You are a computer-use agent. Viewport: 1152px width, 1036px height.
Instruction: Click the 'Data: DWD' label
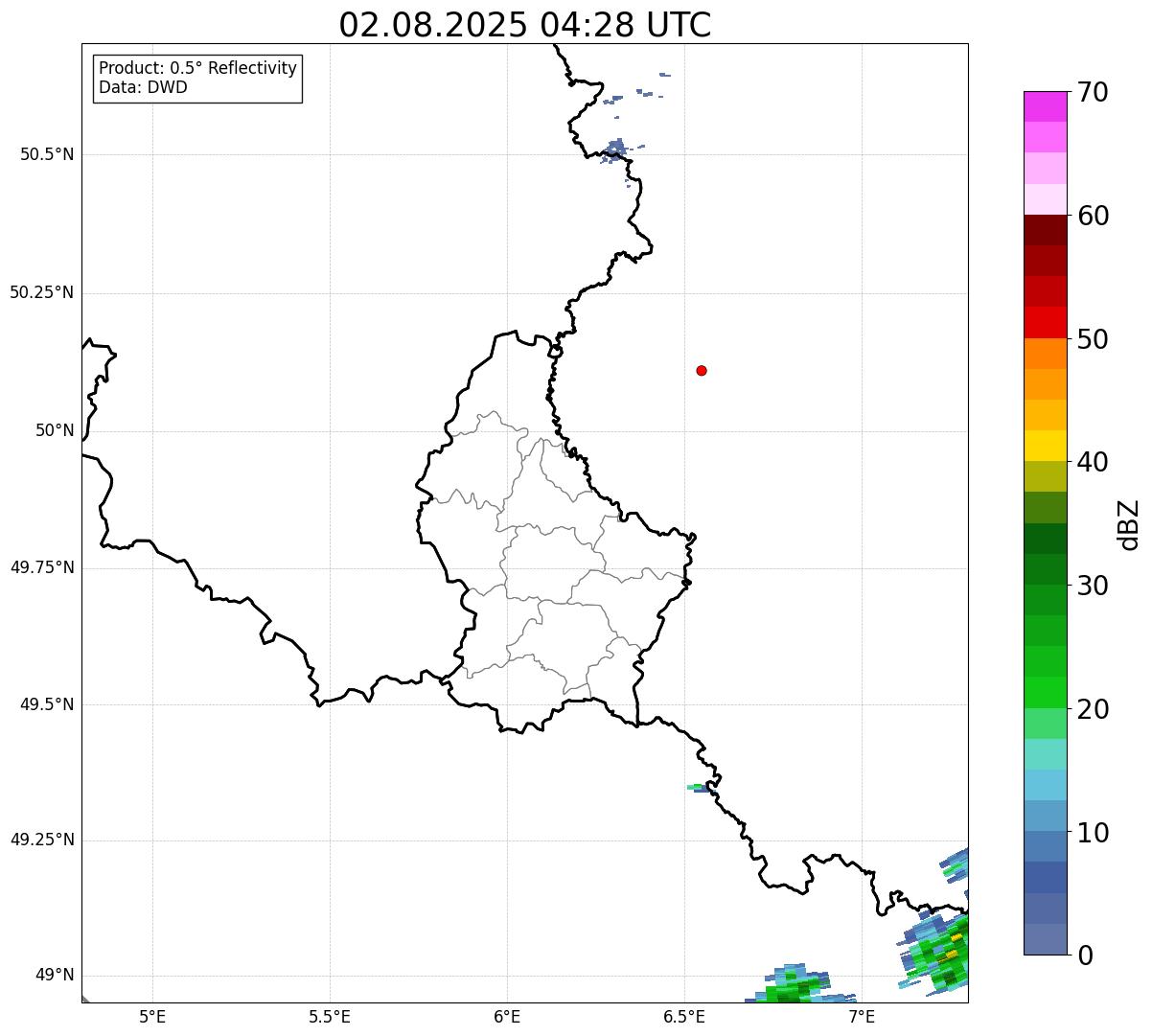pos(143,87)
